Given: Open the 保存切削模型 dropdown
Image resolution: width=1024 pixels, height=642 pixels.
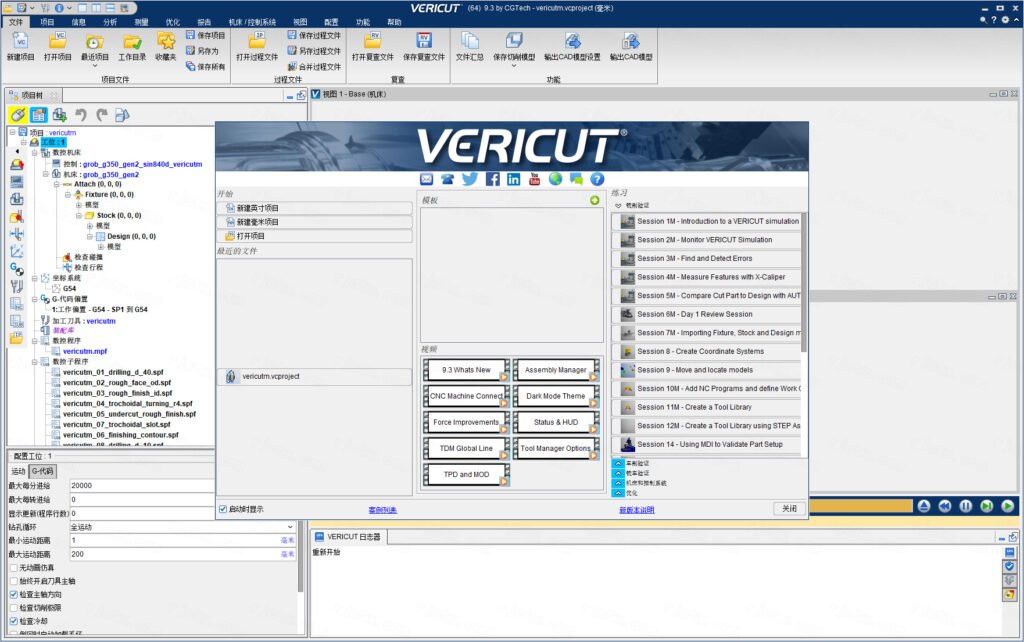Looking at the screenshot, I should coord(514,66).
